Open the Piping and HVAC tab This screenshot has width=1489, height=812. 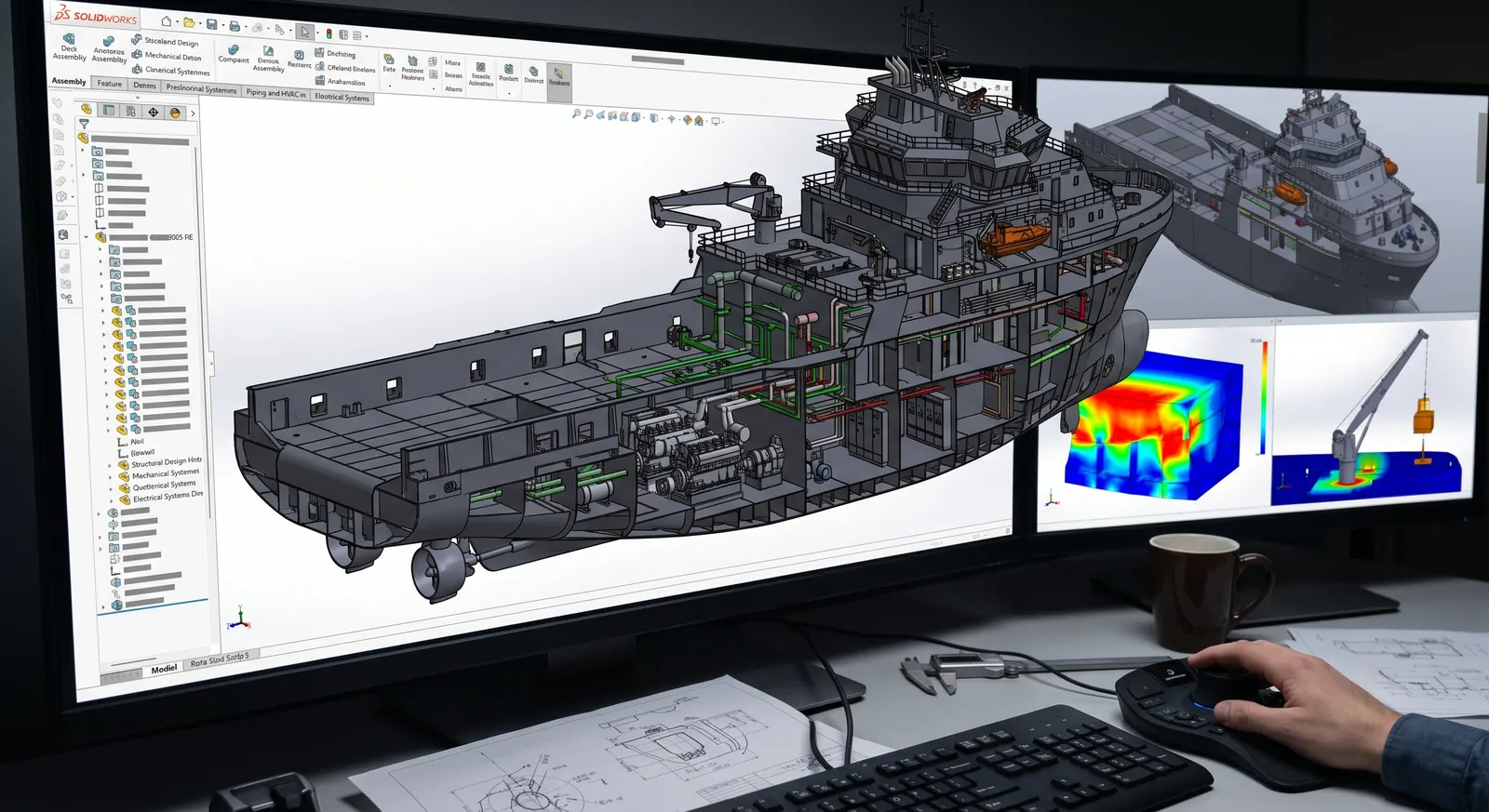coord(275,93)
